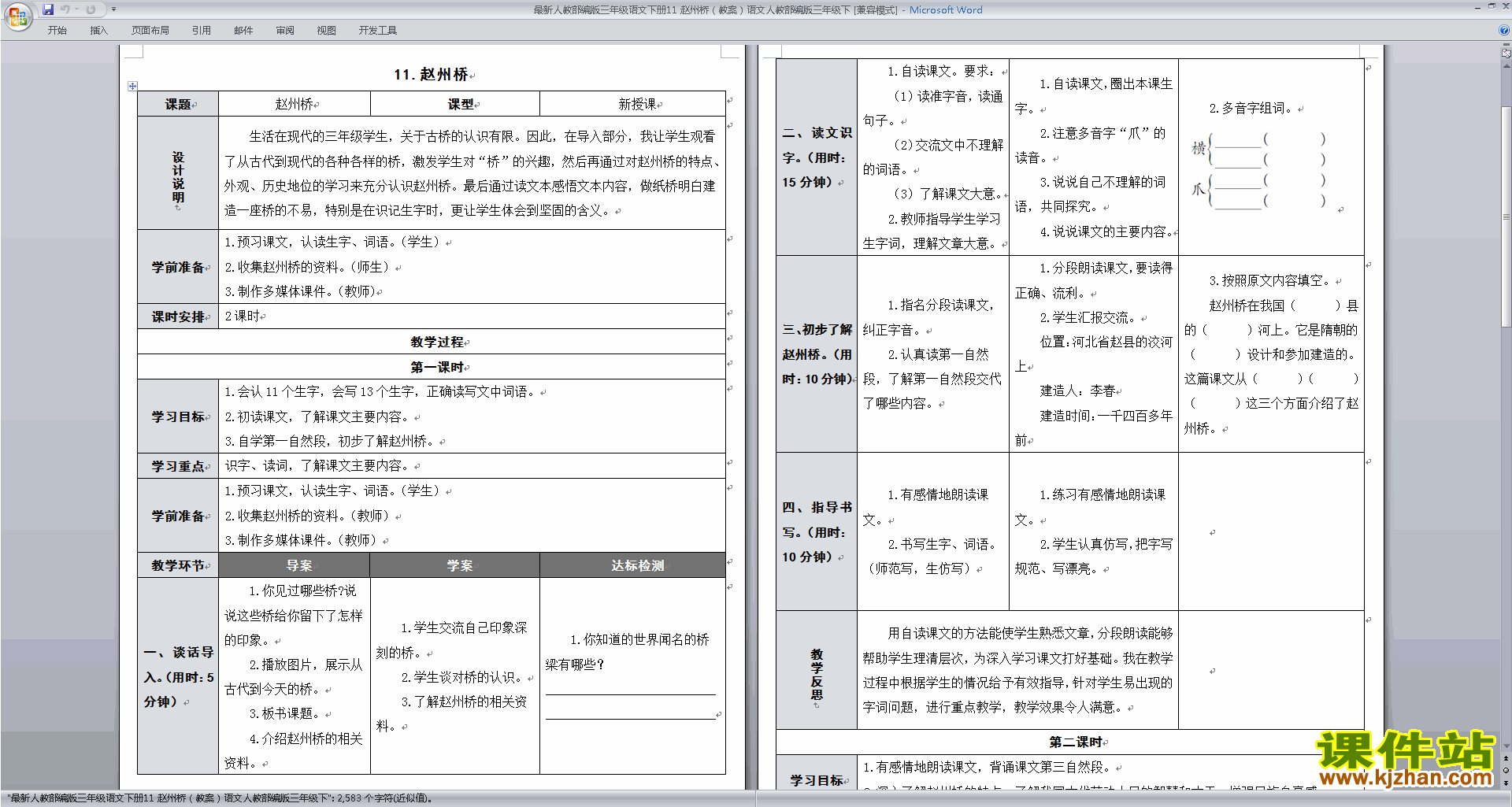Open the 审阅 ribbon tab

(285, 30)
